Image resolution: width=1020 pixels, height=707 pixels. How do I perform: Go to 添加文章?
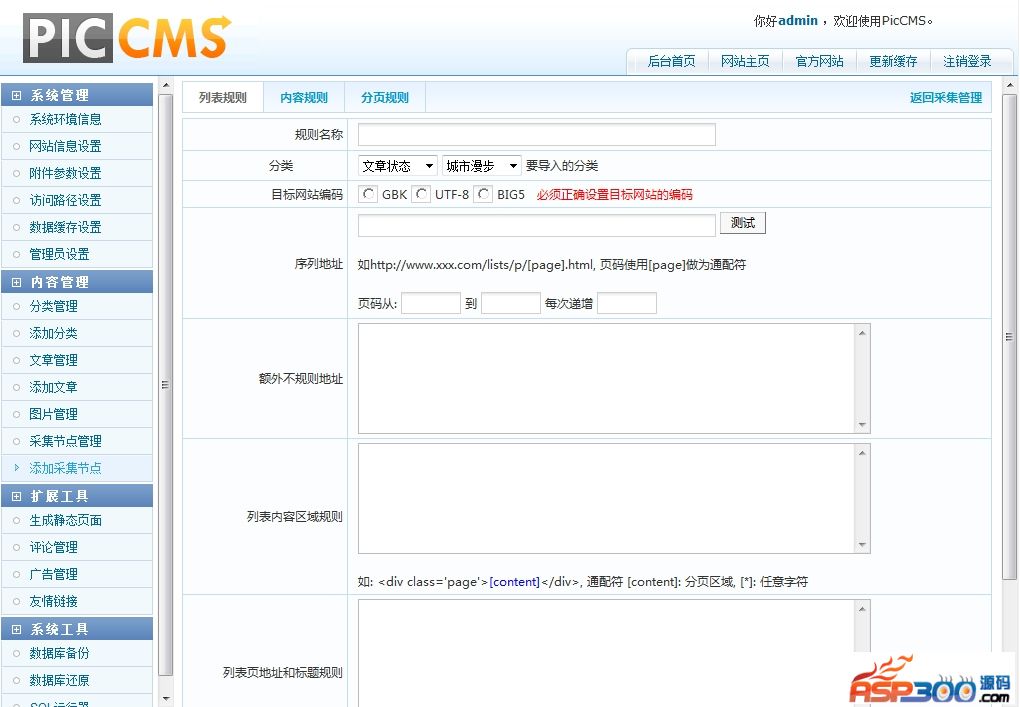(53, 388)
